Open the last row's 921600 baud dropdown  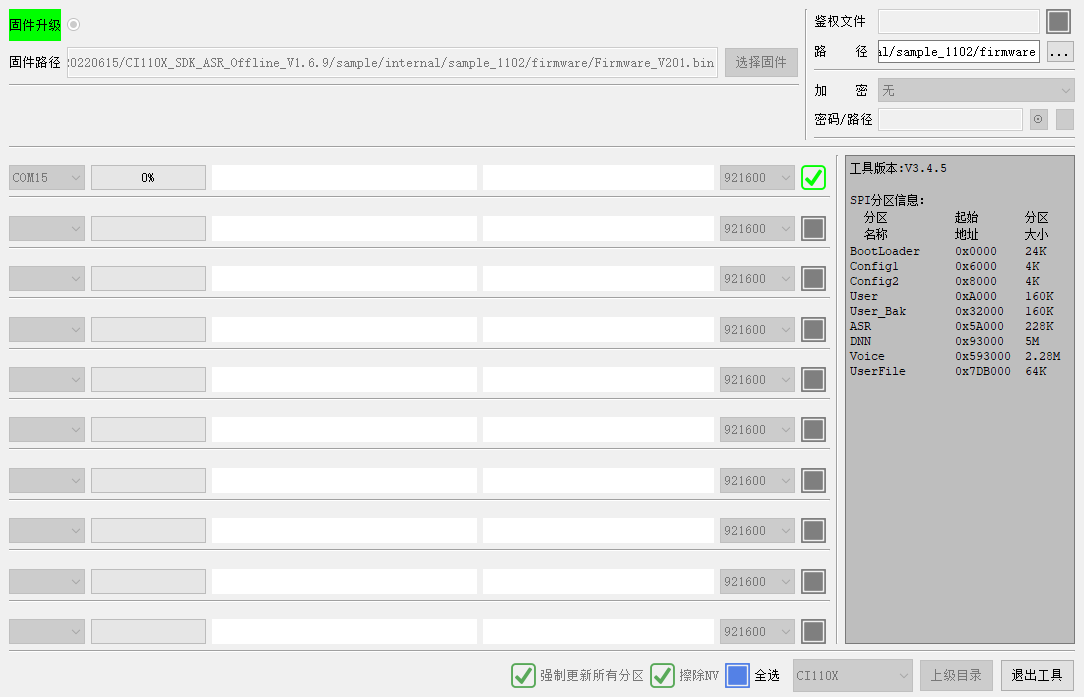[x=757, y=631]
